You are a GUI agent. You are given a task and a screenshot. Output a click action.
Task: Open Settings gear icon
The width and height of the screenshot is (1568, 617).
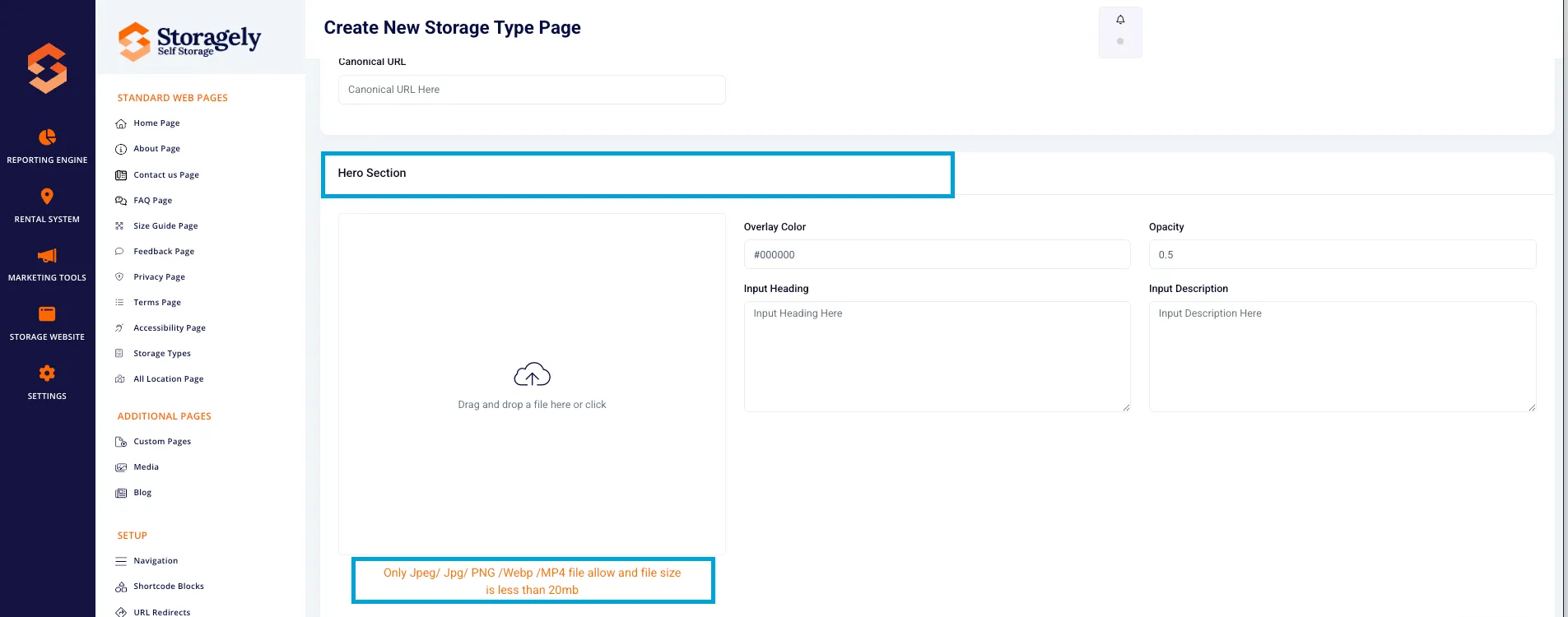(47, 373)
